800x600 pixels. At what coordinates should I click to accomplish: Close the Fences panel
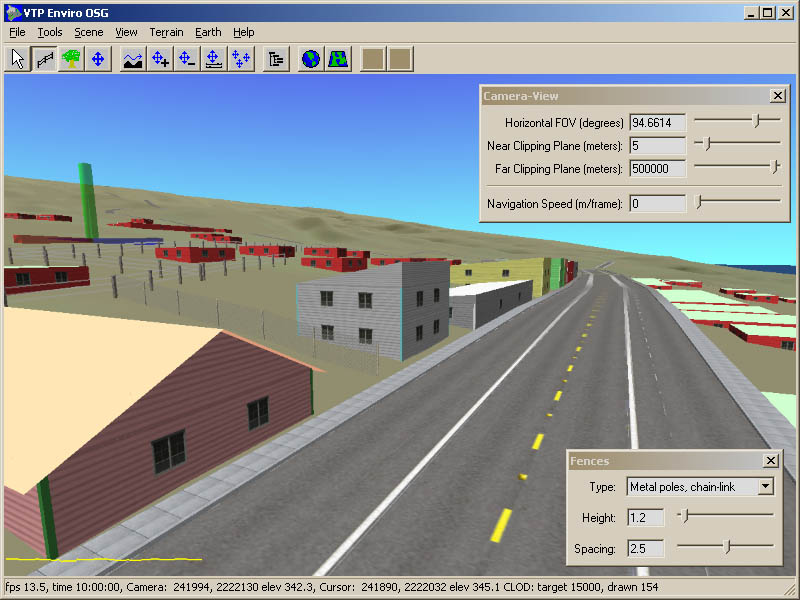click(x=770, y=461)
